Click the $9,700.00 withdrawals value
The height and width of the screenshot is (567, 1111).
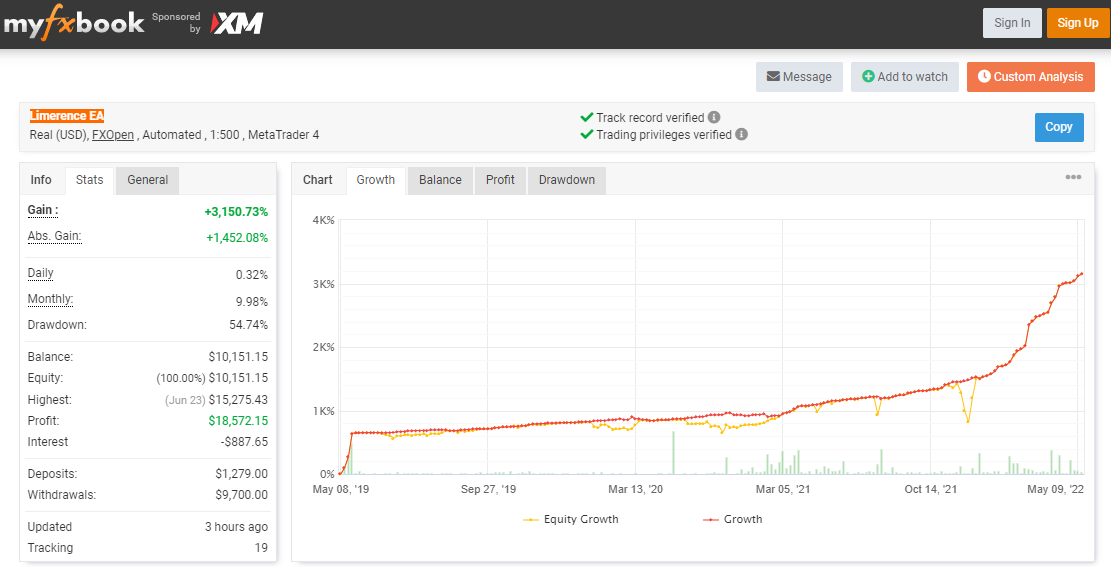[x=242, y=495]
